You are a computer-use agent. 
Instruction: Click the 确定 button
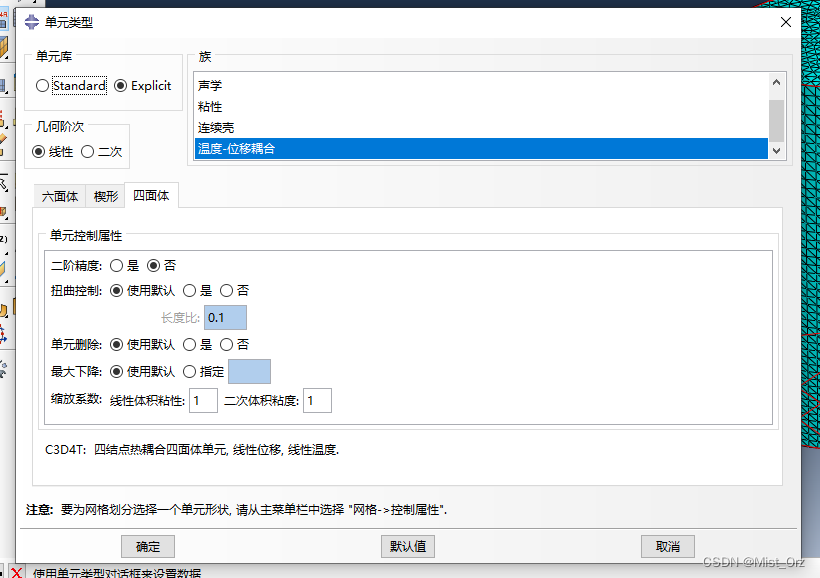pyautogui.click(x=146, y=546)
